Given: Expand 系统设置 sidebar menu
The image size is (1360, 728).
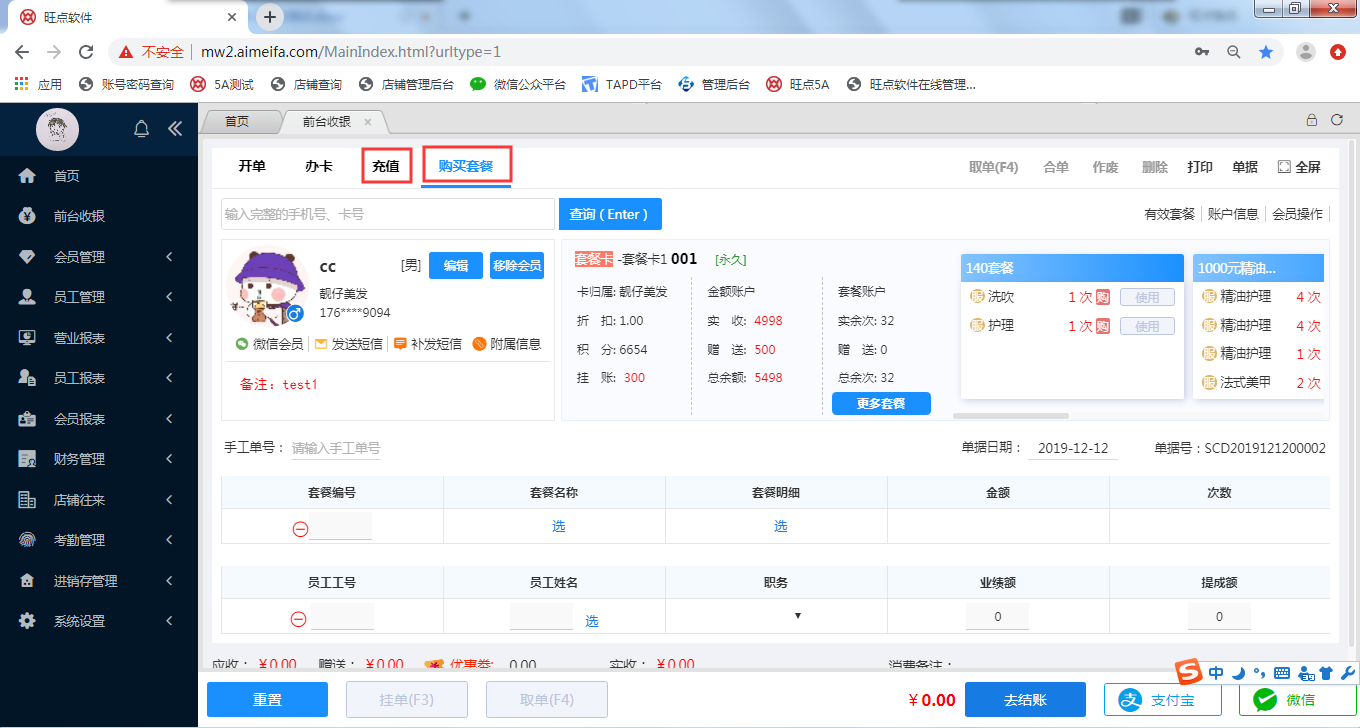Looking at the screenshot, I should (x=100, y=621).
